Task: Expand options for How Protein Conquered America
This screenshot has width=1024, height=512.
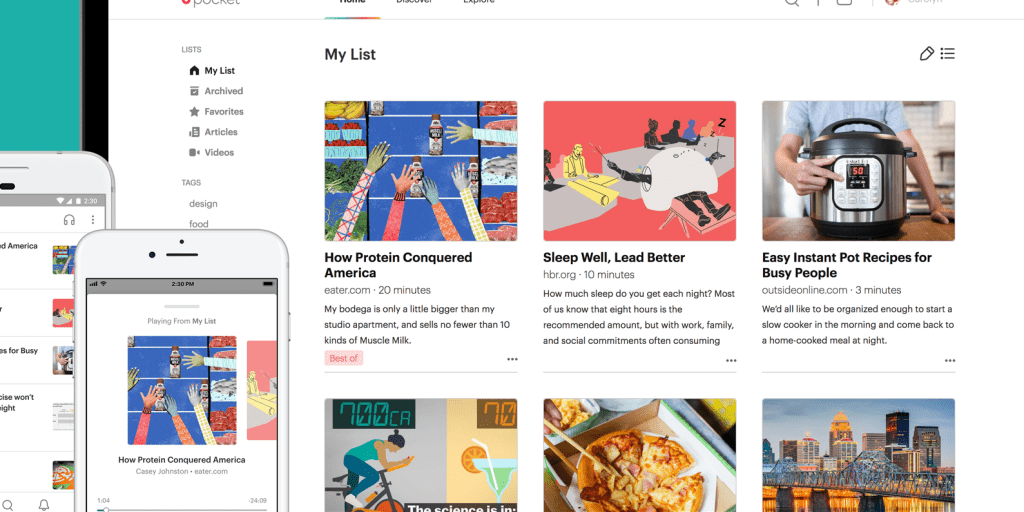Action: coord(512,359)
